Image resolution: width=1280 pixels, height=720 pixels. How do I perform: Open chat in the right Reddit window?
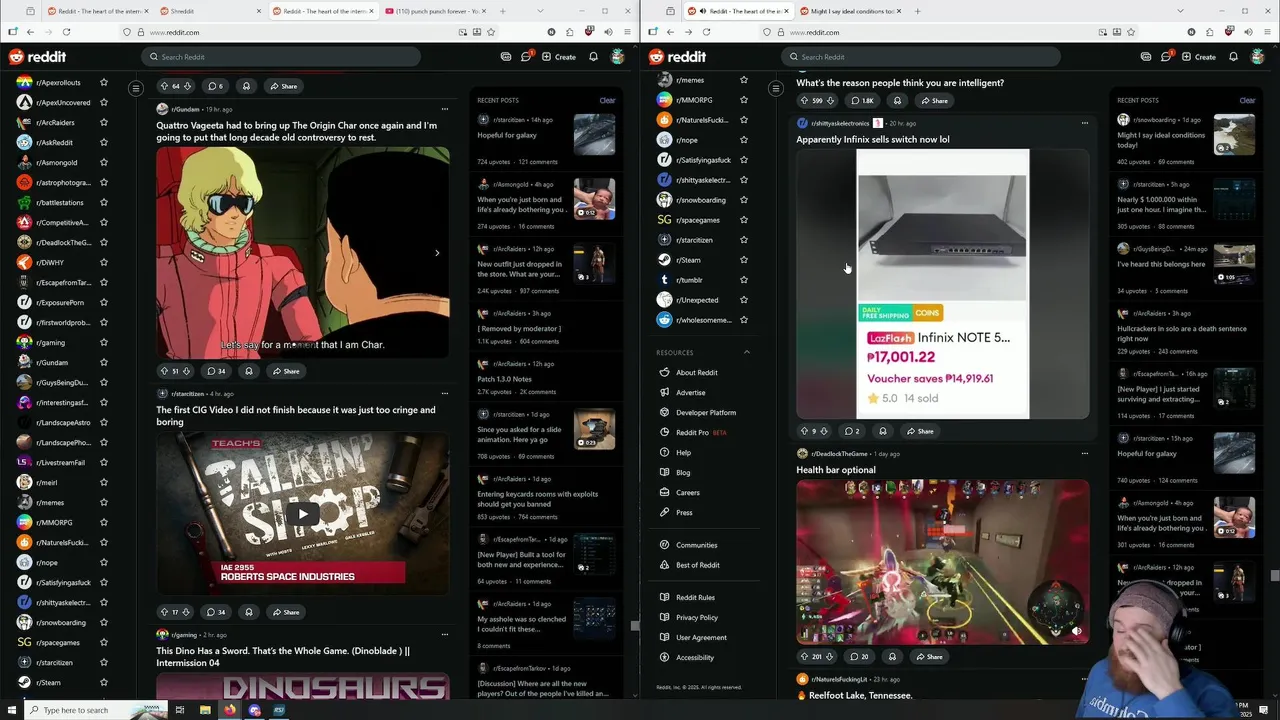[1166, 57]
